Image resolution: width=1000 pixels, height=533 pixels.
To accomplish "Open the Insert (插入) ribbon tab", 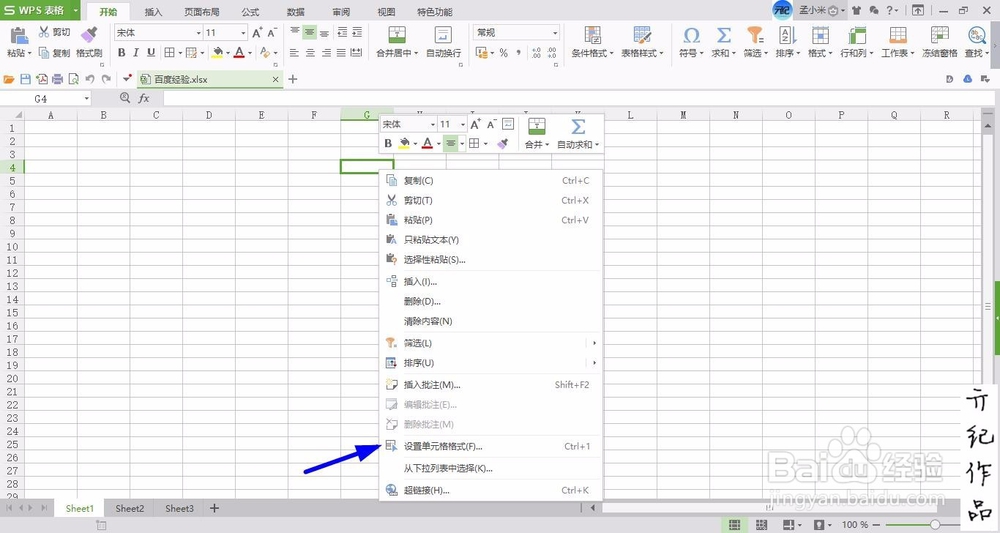I will point(154,11).
